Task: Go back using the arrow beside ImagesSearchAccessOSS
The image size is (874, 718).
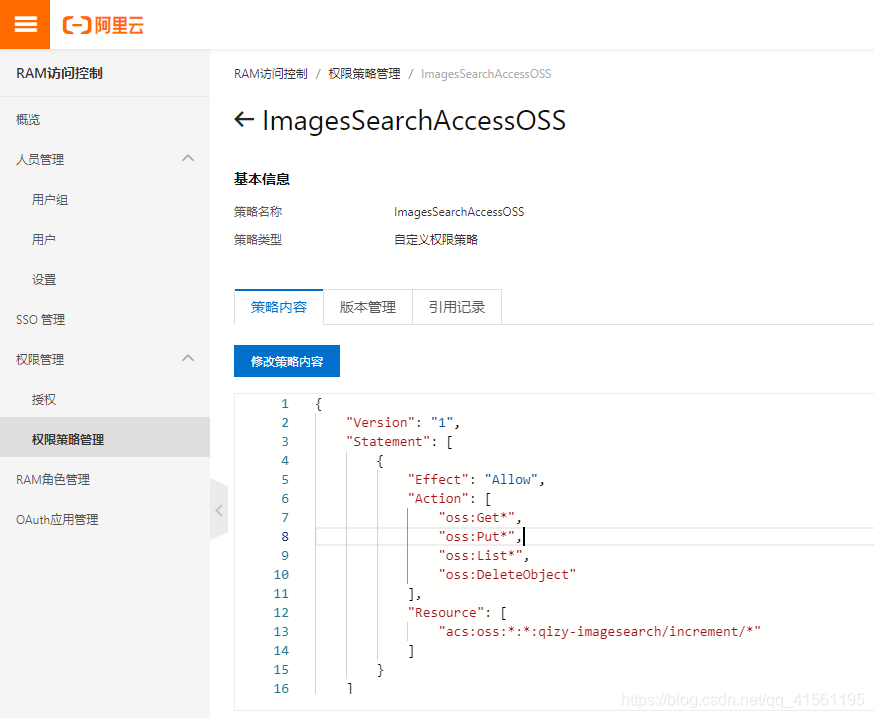Action: point(244,119)
